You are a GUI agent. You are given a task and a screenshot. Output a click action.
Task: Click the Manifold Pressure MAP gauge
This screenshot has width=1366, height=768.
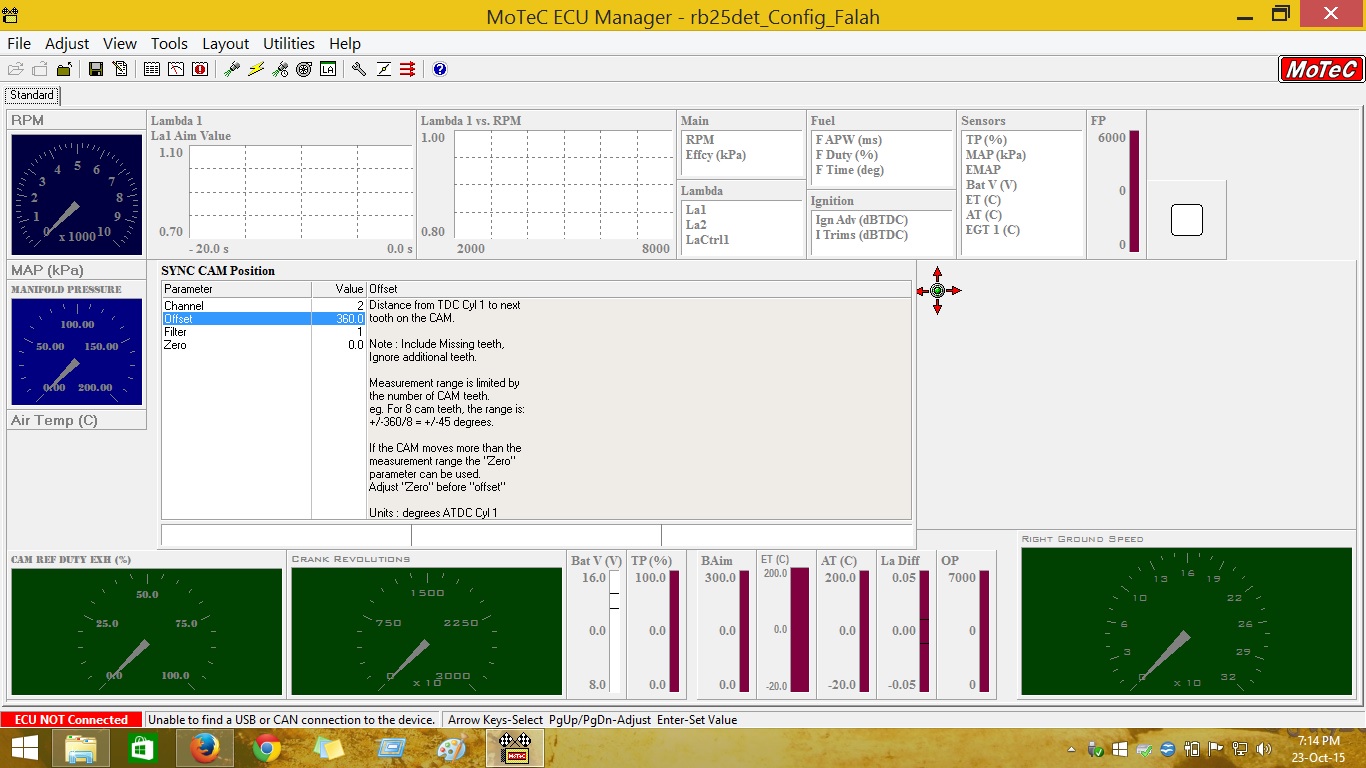(x=77, y=351)
